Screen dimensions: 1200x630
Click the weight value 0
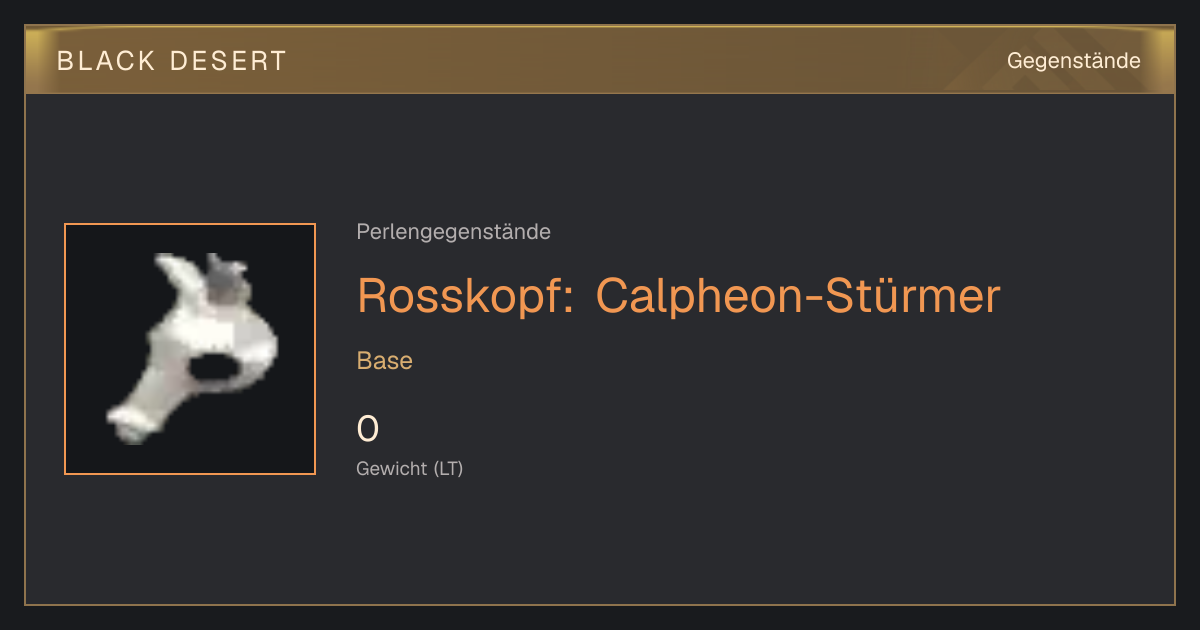[x=368, y=429]
